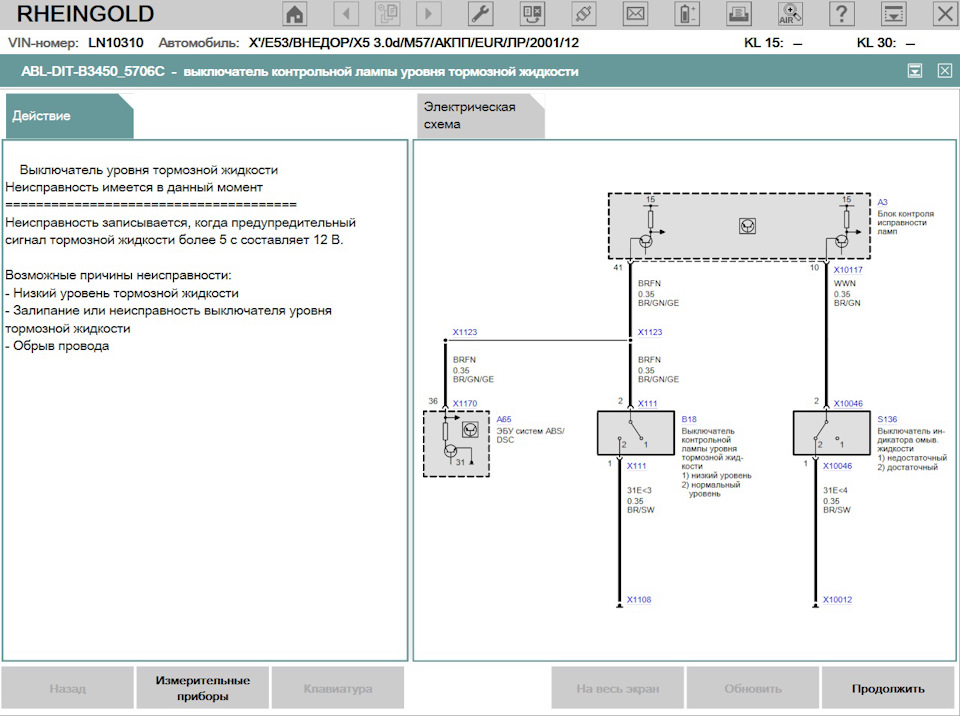Click 'Обрыв провода' line
This screenshot has height=716, width=960.
pyautogui.click(x=57, y=345)
